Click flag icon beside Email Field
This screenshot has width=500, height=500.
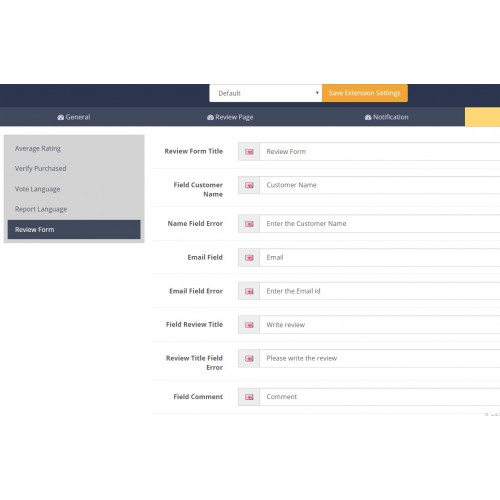pos(249,258)
